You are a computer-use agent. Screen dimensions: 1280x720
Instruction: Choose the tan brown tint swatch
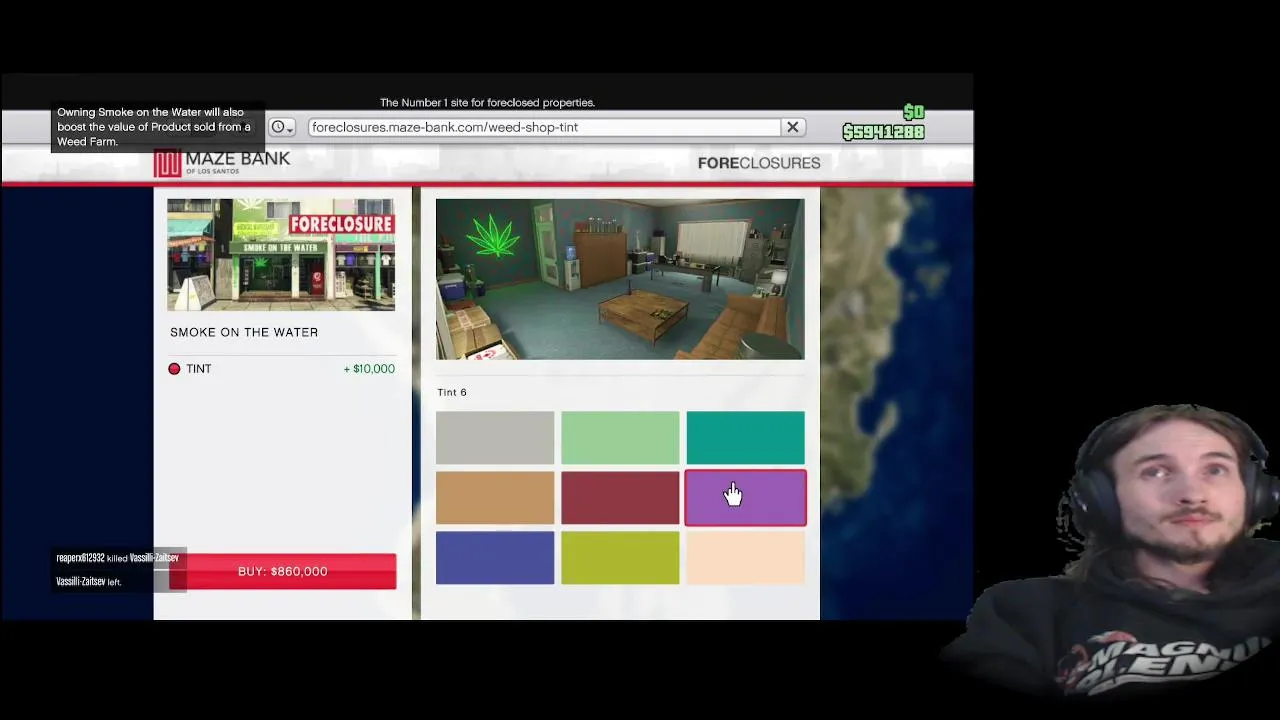(x=495, y=497)
